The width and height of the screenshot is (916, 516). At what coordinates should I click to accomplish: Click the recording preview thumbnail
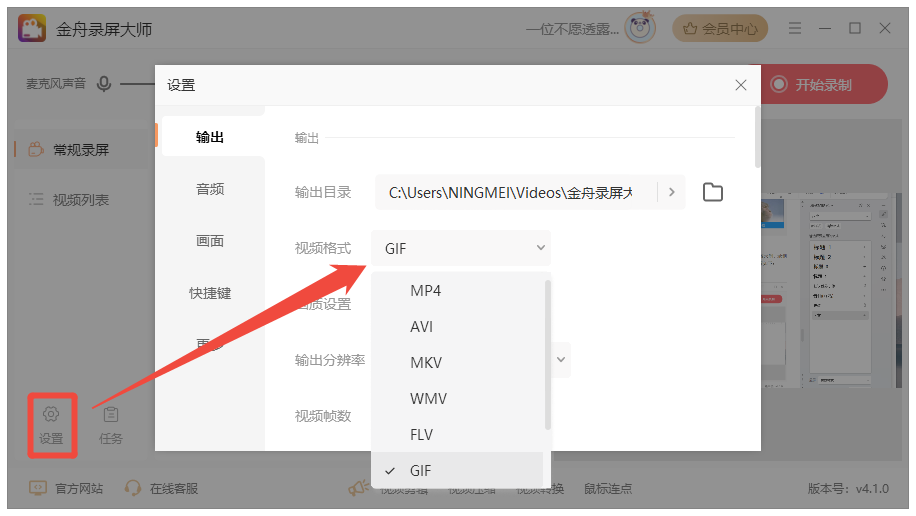(831, 290)
